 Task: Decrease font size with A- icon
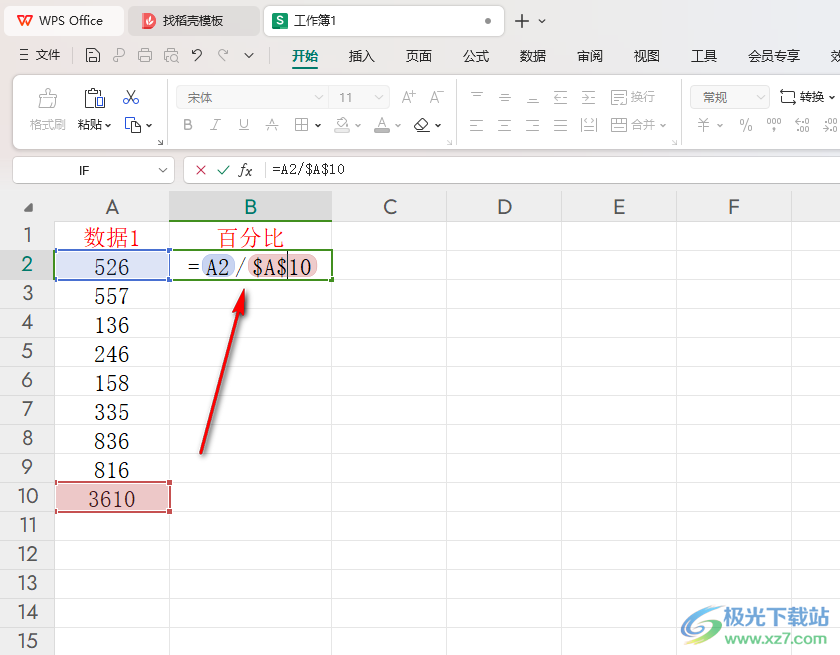pyautogui.click(x=437, y=97)
